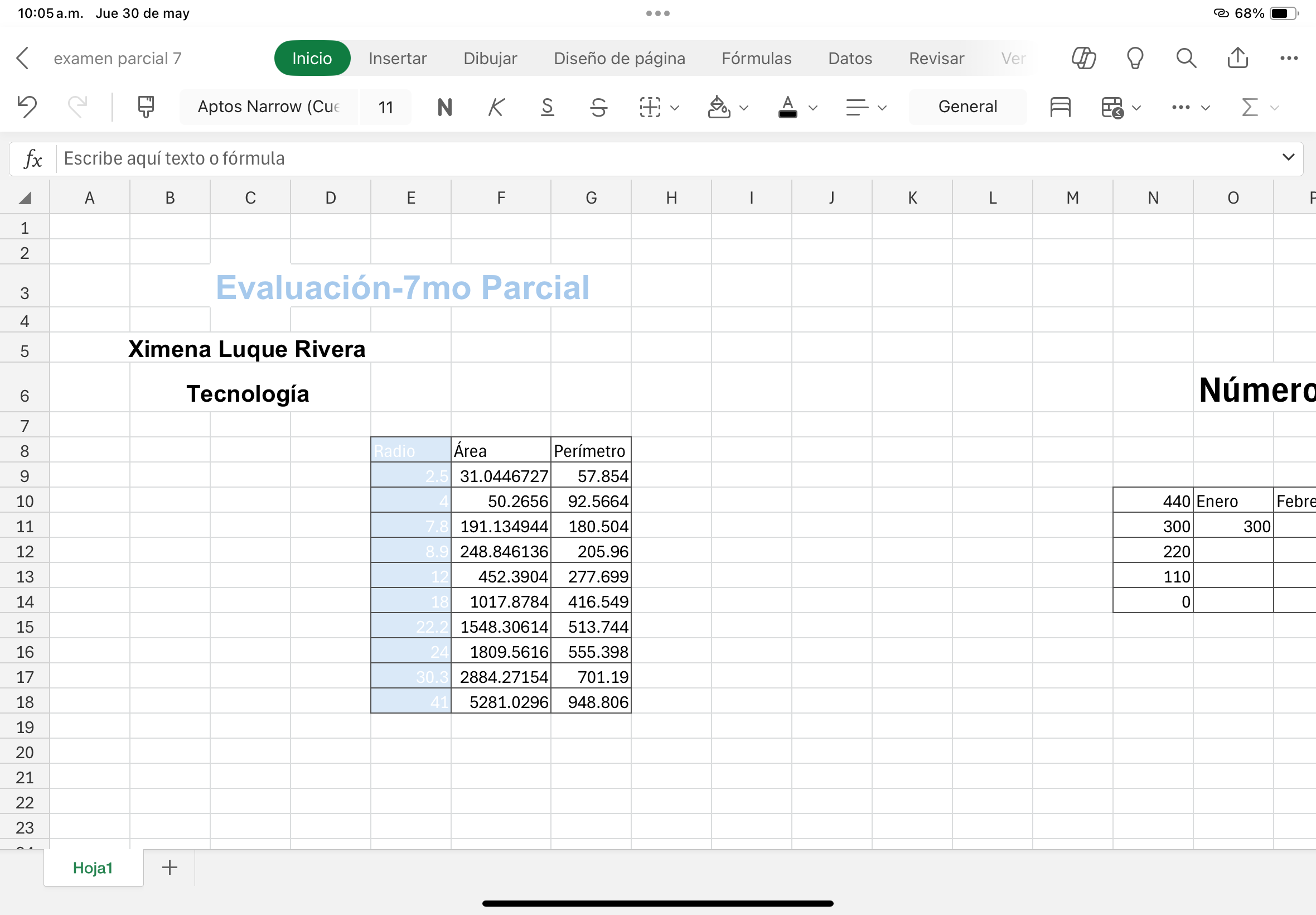Expand the formula bar chevron
Image resolution: width=1316 pixels, height=915 pixels.
click(1288, 157)
